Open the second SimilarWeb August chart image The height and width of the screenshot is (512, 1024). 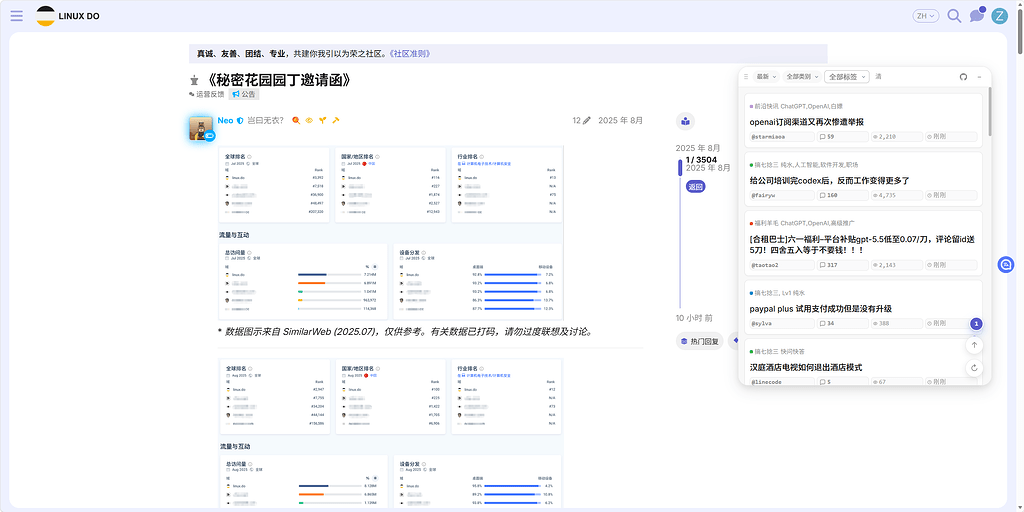391,434
